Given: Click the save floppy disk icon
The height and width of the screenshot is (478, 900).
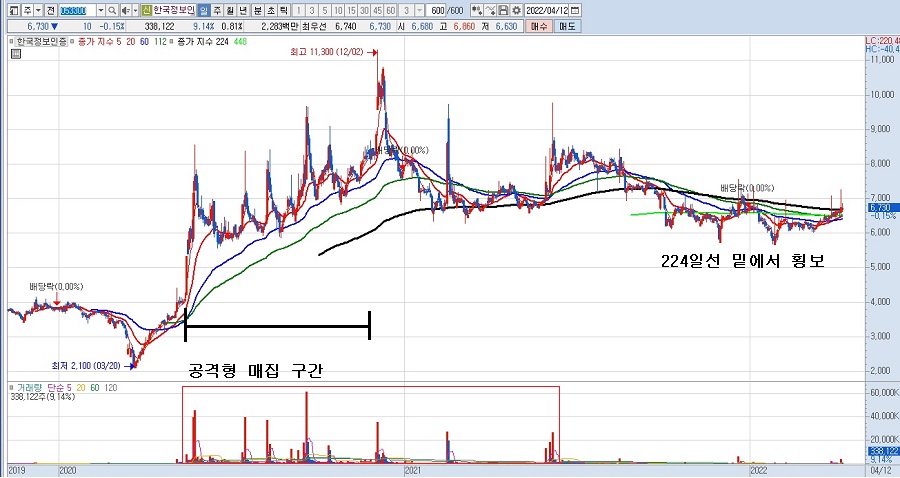Looking at the screenshot, I should point(503,10).
